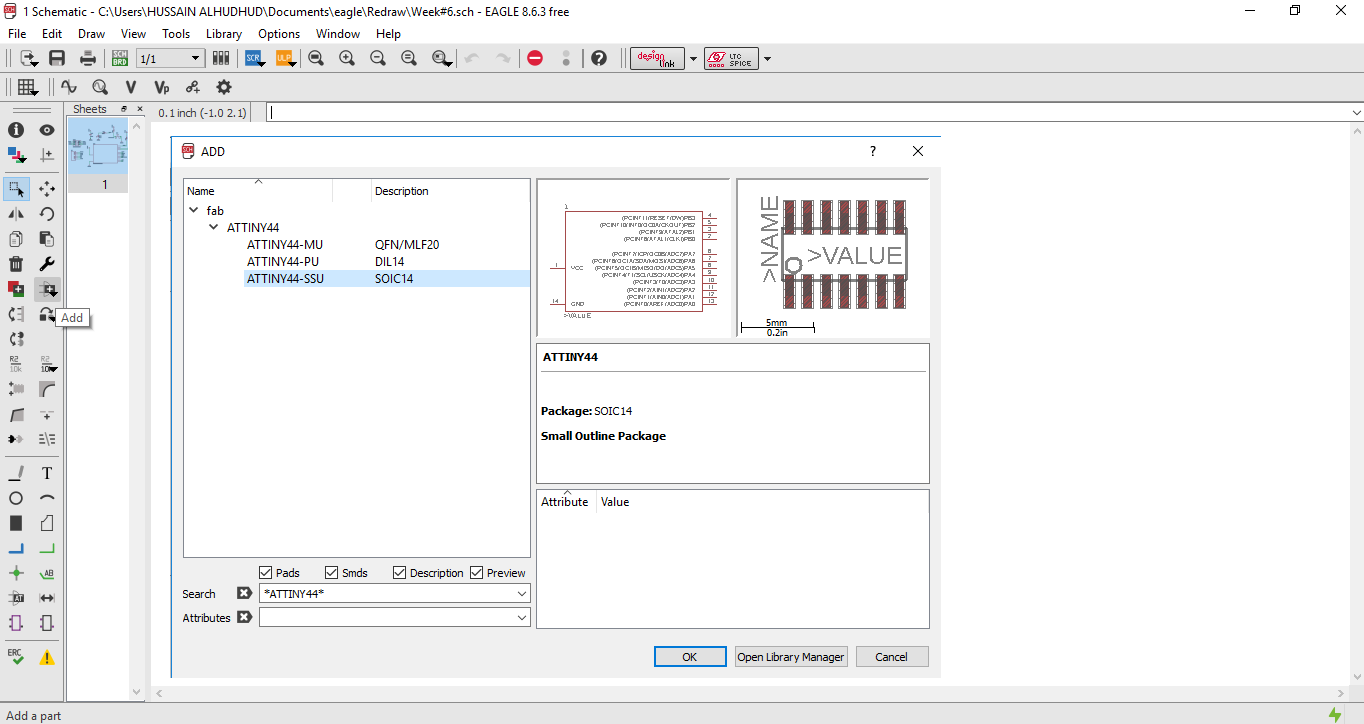Select the Circle drawing tool
Image resolution: width=1364 pixels, height=724 pixels.
click(16, 498)
